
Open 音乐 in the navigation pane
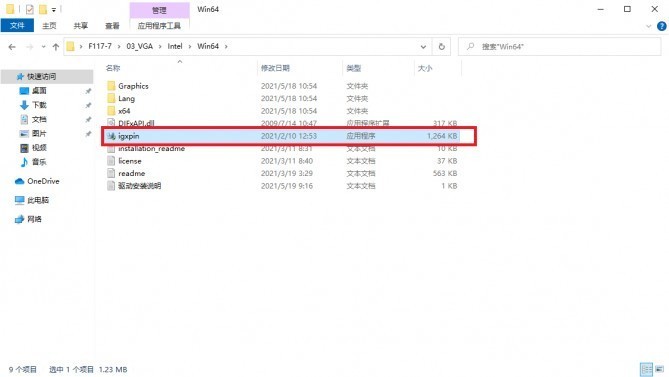point(39,162)
